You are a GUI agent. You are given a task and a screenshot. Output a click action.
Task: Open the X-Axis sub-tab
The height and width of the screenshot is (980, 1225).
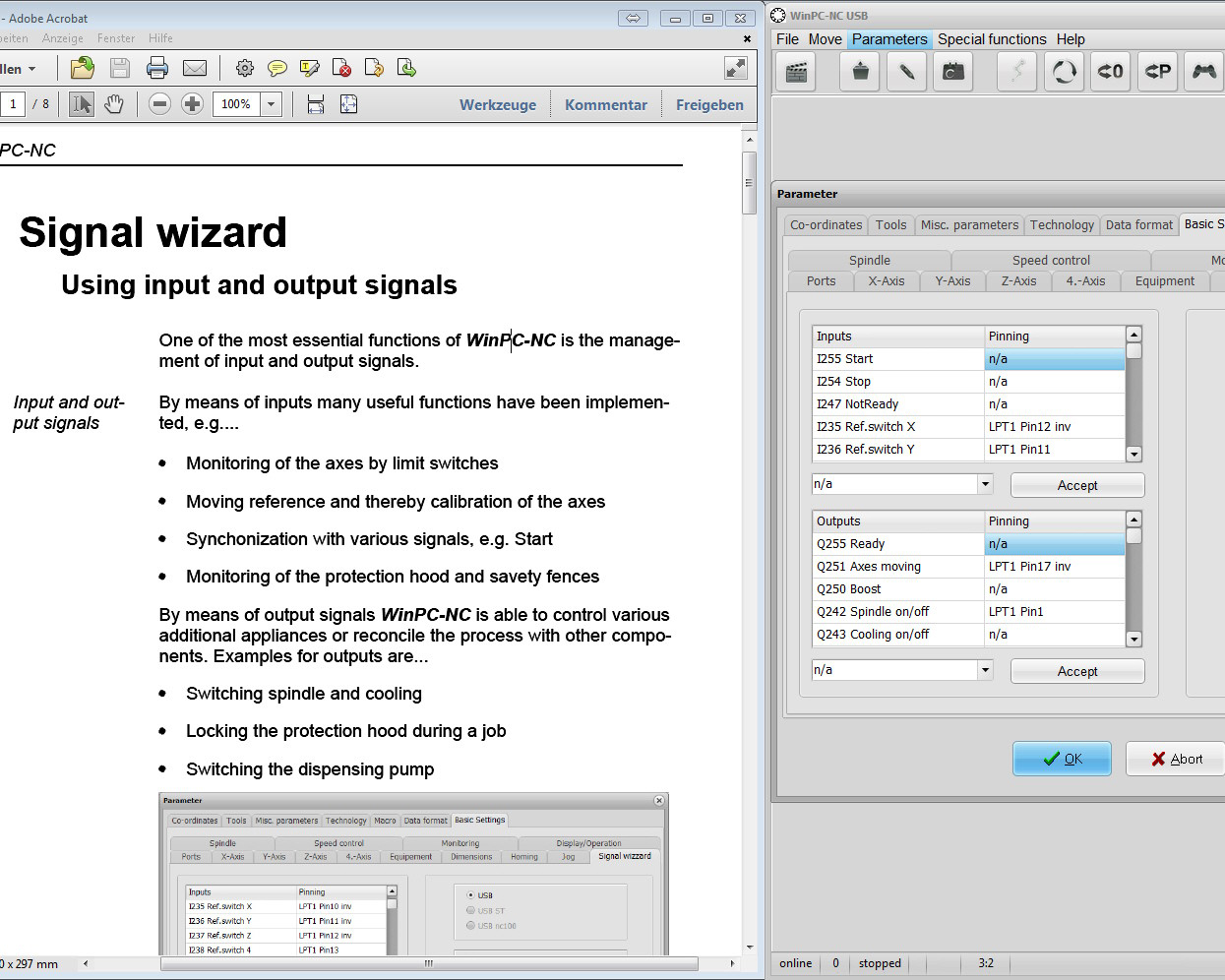pyautogui.click(x=886, y=280)
